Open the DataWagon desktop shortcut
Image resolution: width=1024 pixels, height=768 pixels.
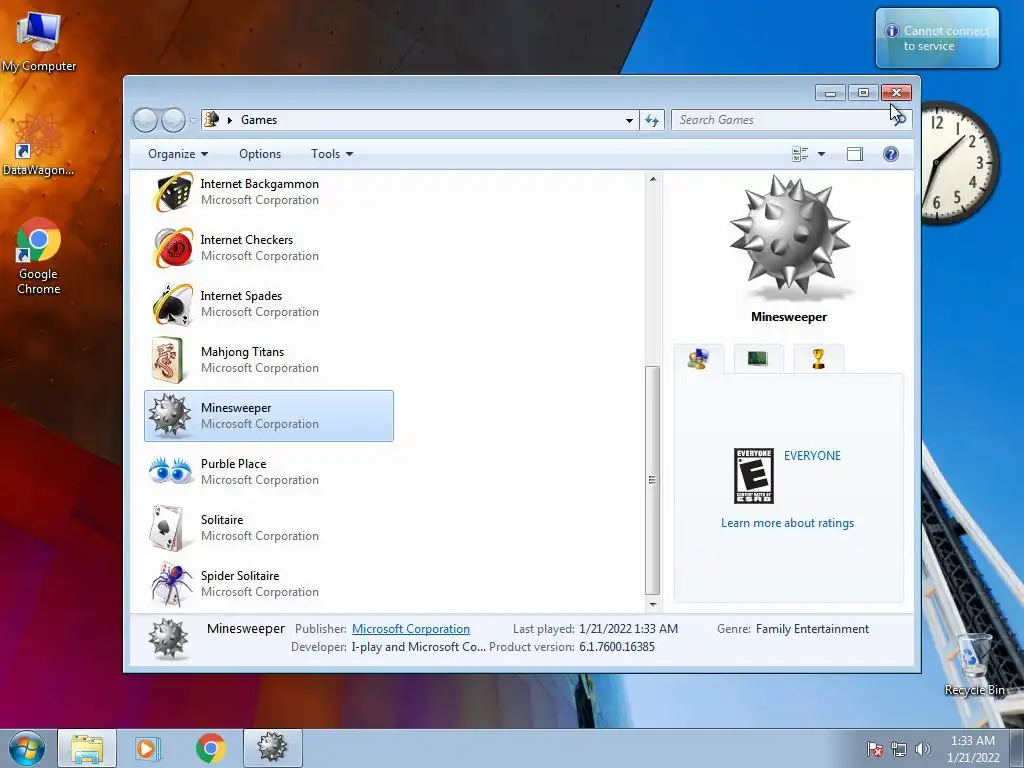tap(39, 145)
